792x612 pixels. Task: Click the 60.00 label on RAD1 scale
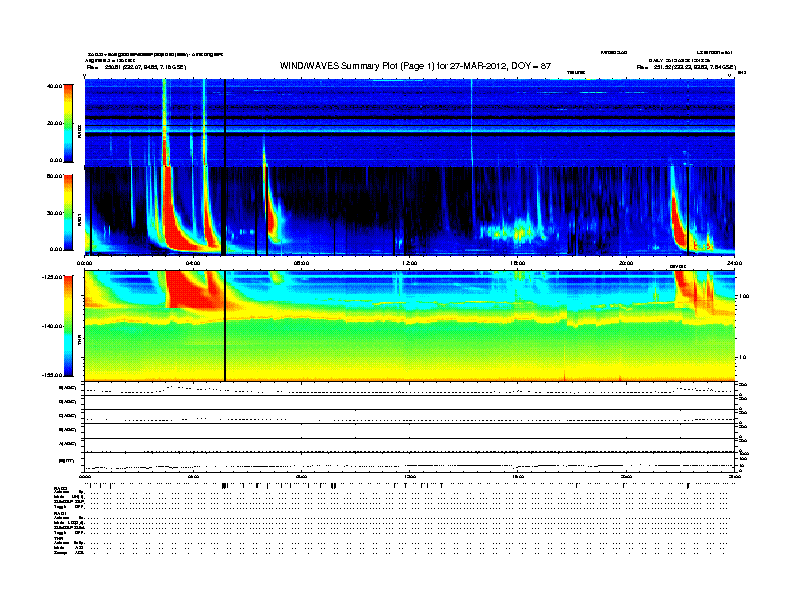[x=54, y=176]
